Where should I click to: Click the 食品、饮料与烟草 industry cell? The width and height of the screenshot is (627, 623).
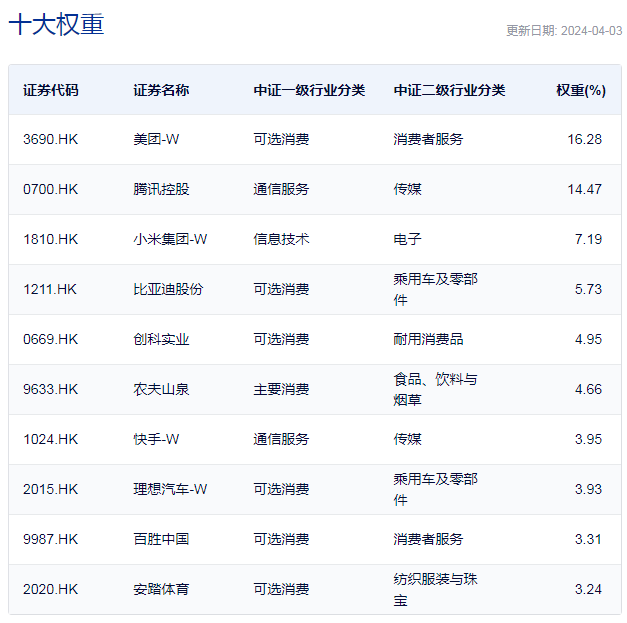click(435, 389)
